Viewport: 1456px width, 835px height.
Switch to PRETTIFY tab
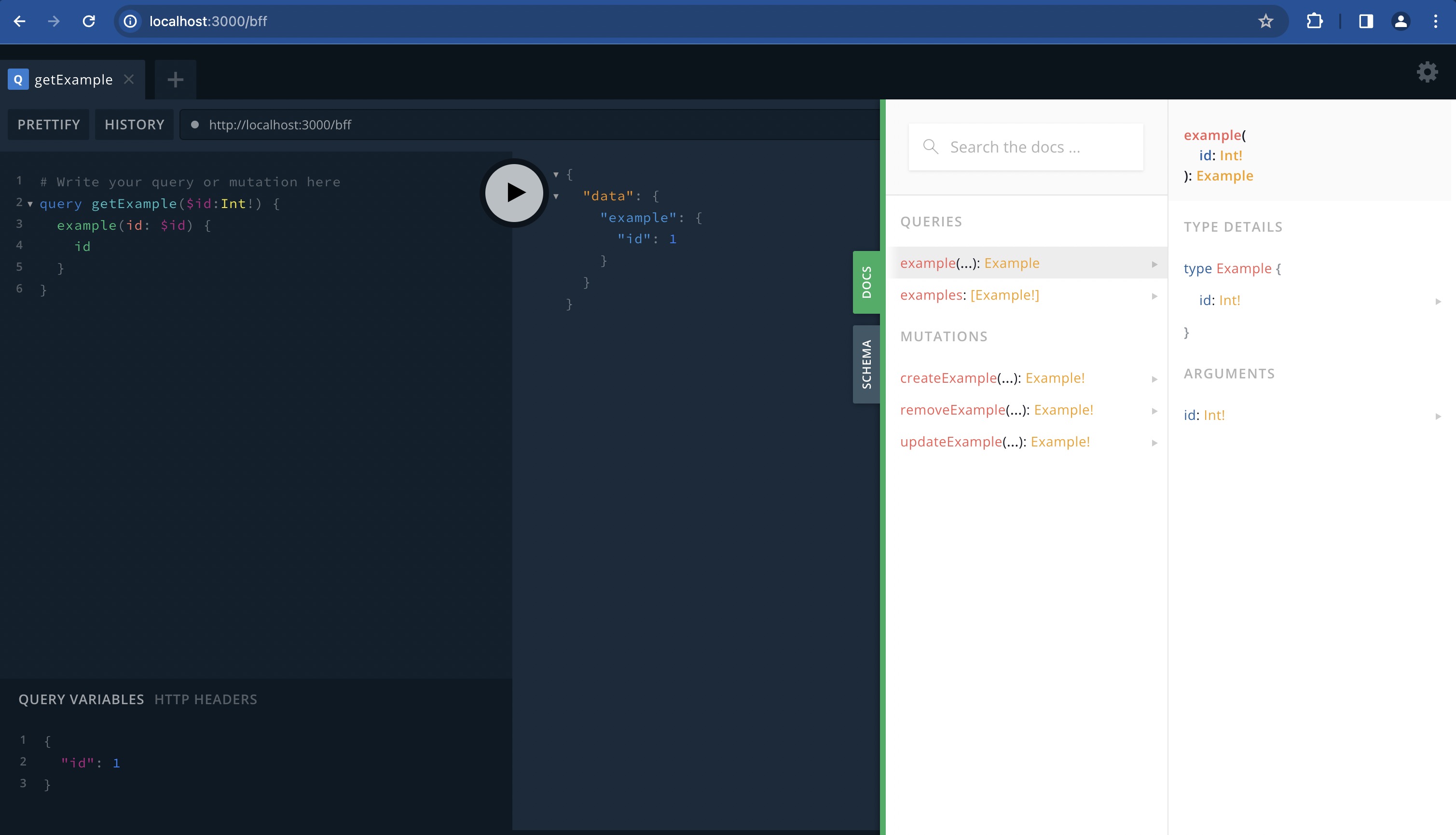pos(47,124)
